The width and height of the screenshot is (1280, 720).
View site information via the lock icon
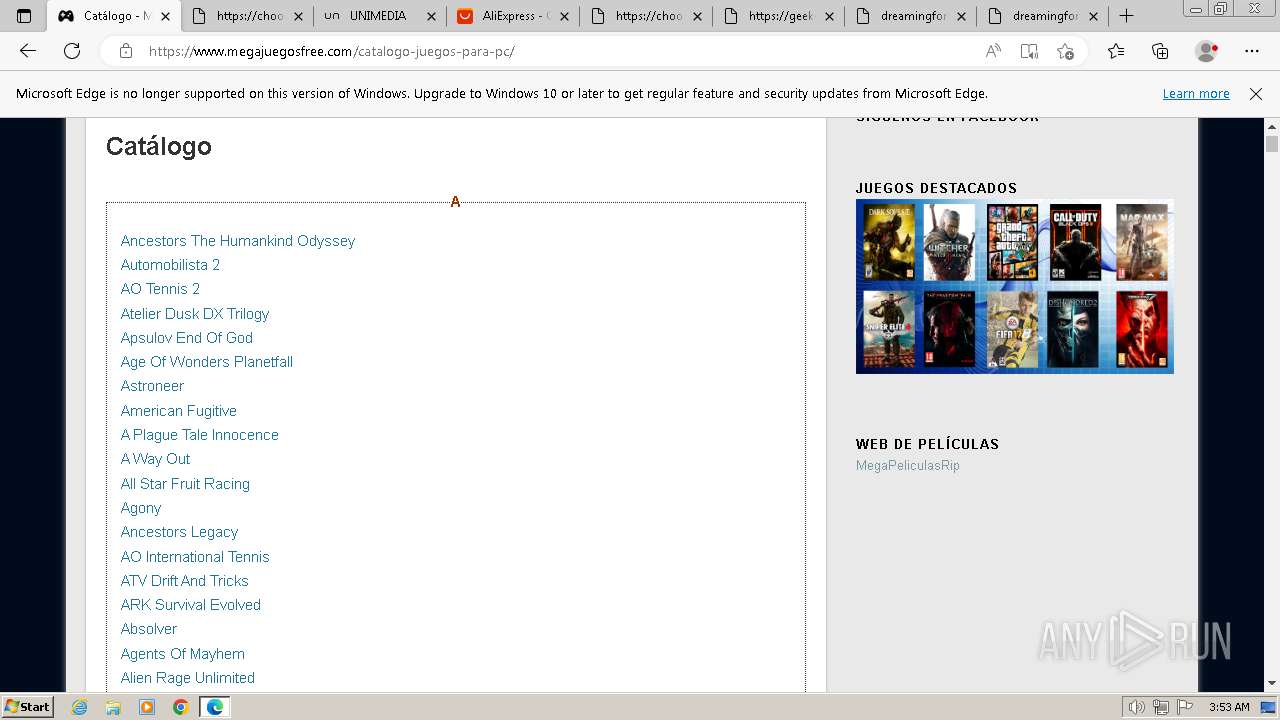pyautogui.click(x=126, y=51)
